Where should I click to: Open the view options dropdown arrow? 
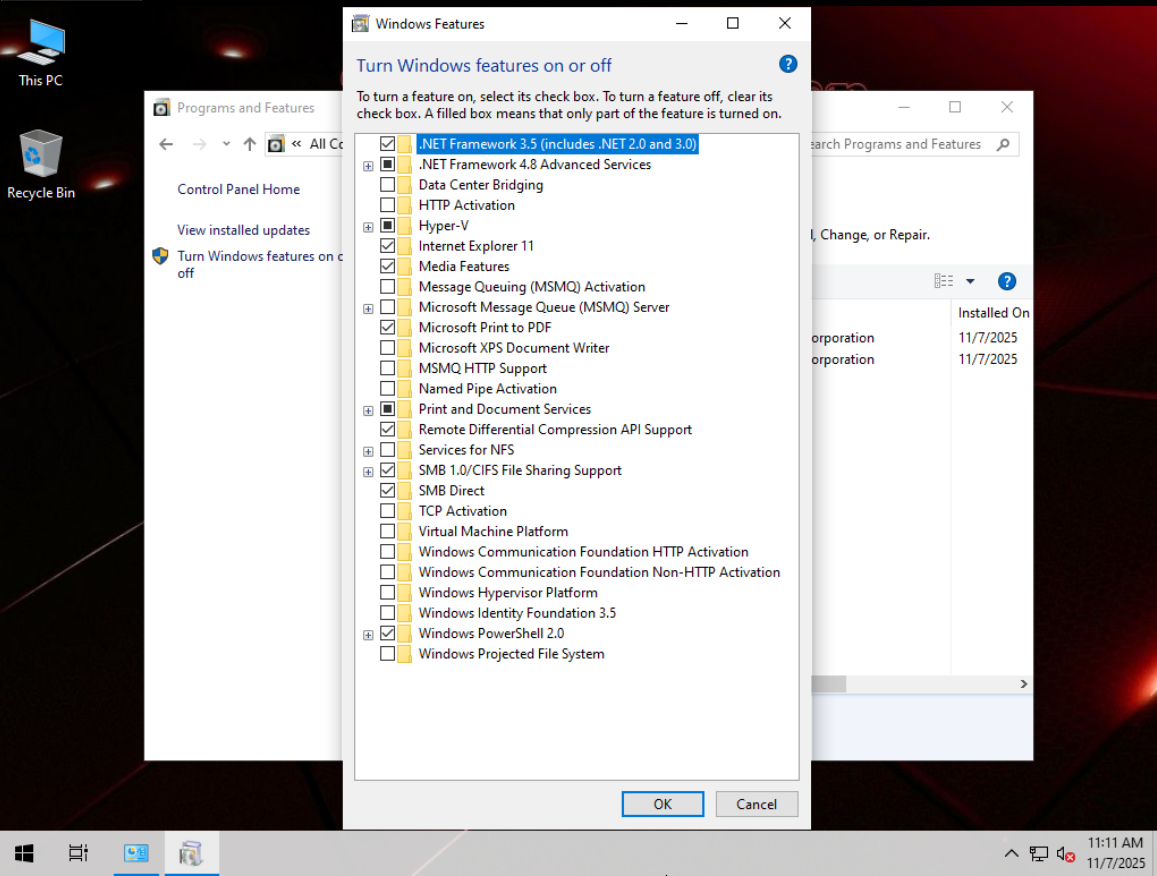point(970,282)
